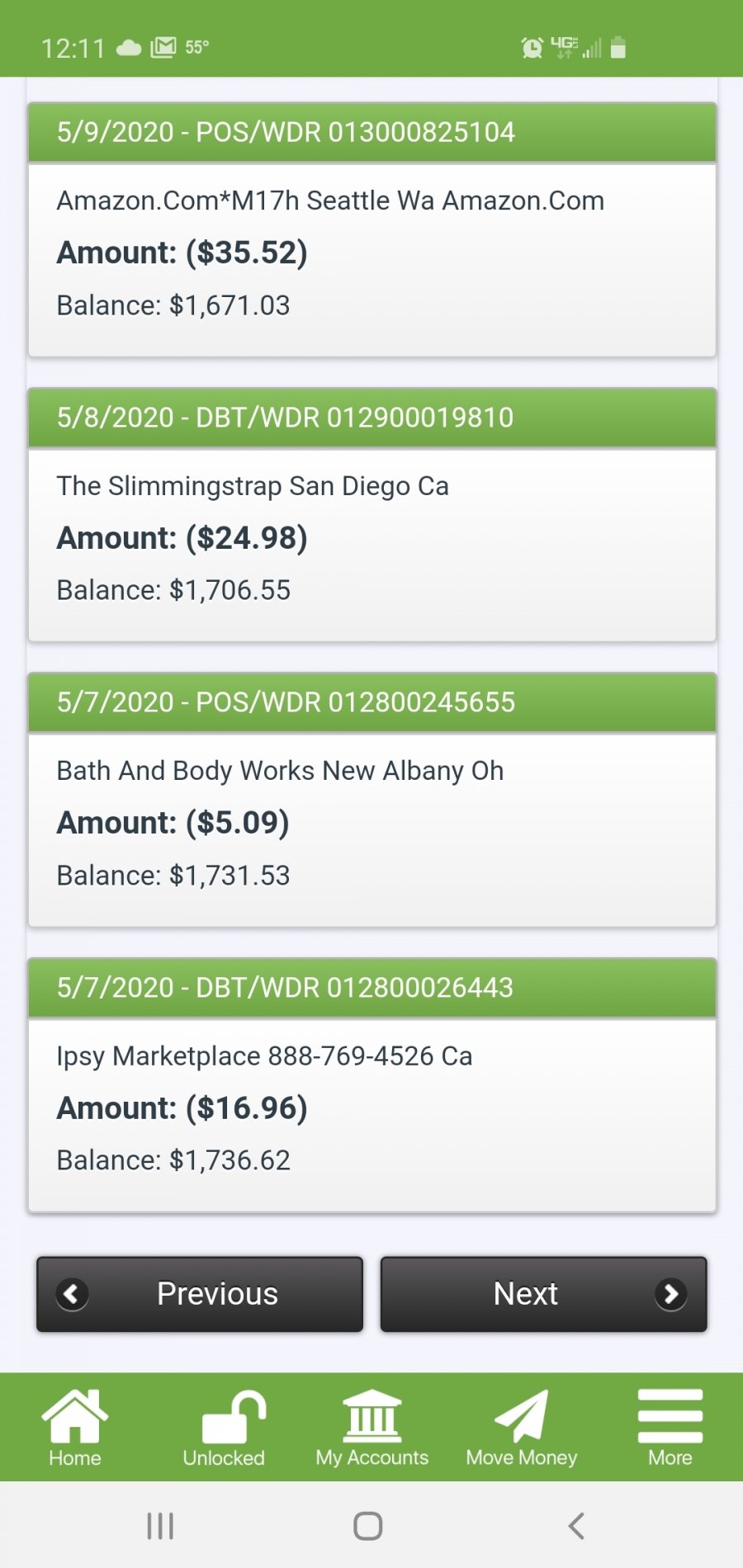Image resolution: width=743 pixels, height=1568 pixels.
Task: Select the Bath And Body Works transaction
Action: (x=372, y=830)
